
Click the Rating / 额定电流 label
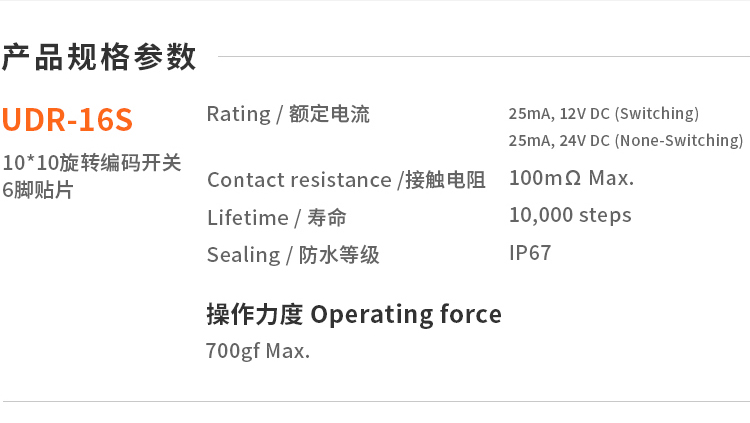coord(288,114)
